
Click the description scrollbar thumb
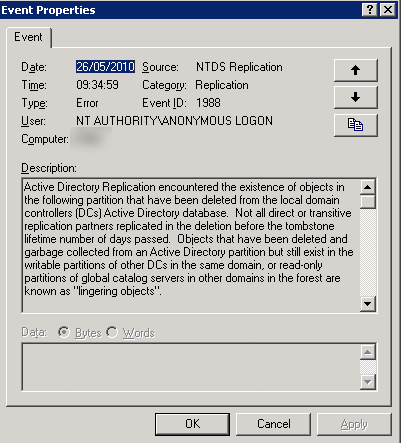368,202
